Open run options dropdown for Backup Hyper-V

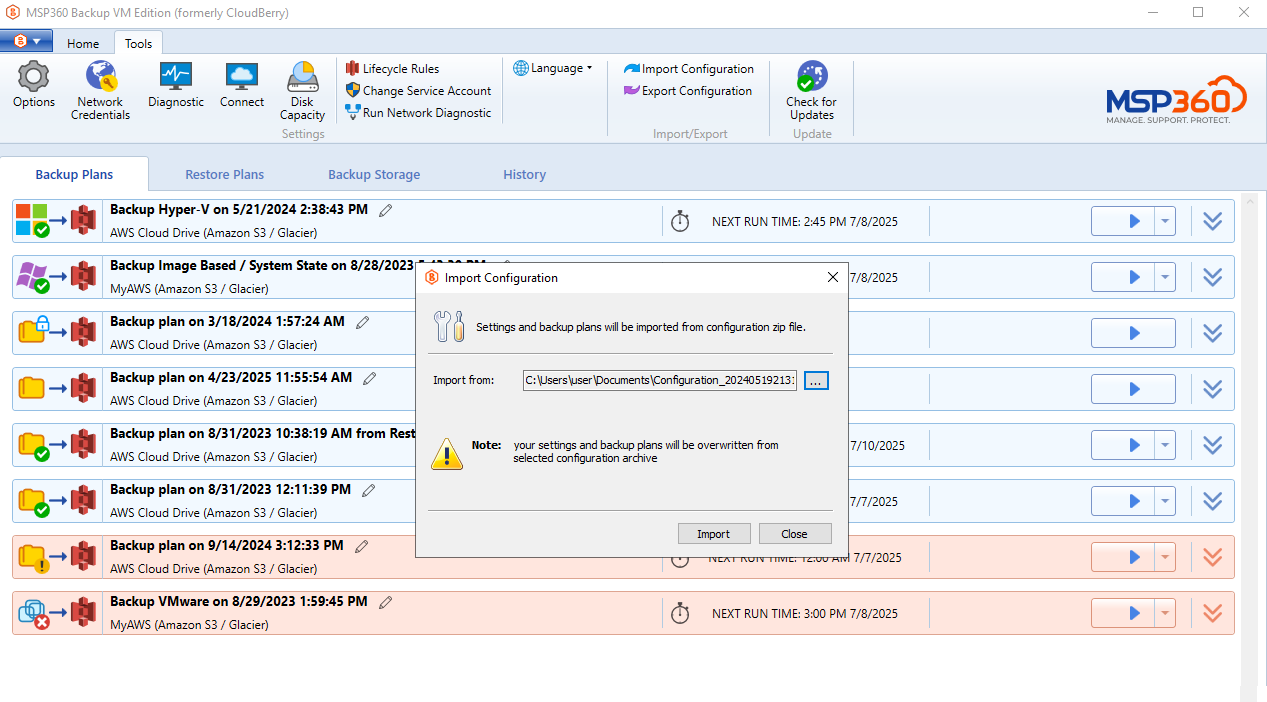pyautogui.click(x=1165, y=221)
